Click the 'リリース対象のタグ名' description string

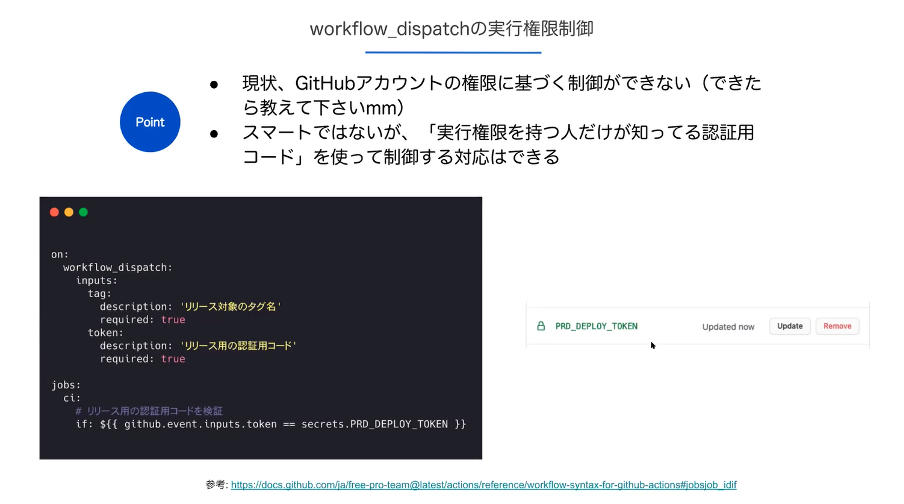[x=231, y=306]
